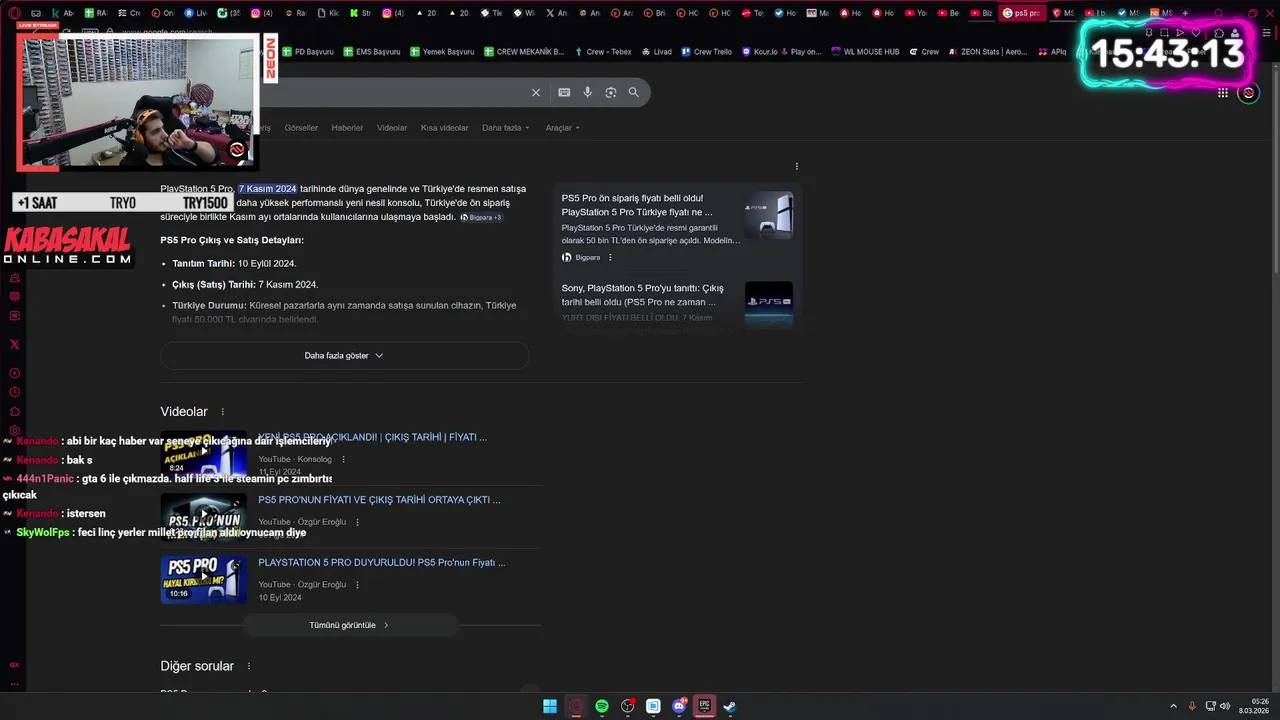Open the GX Corner sidebar icon
Viewport: 1280px width, 720px height.
14,664
